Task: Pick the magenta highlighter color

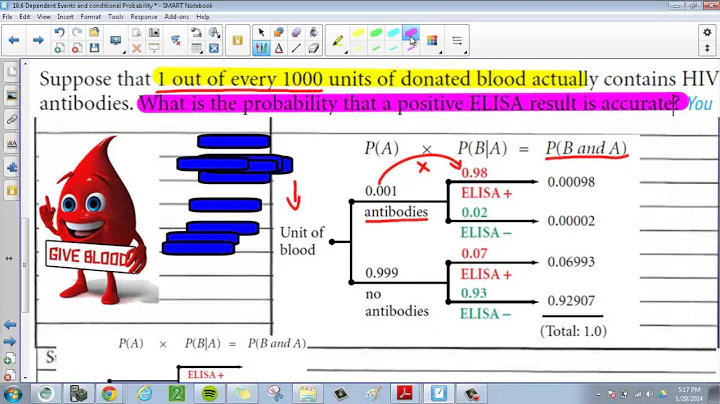Action: click(411, 33)
